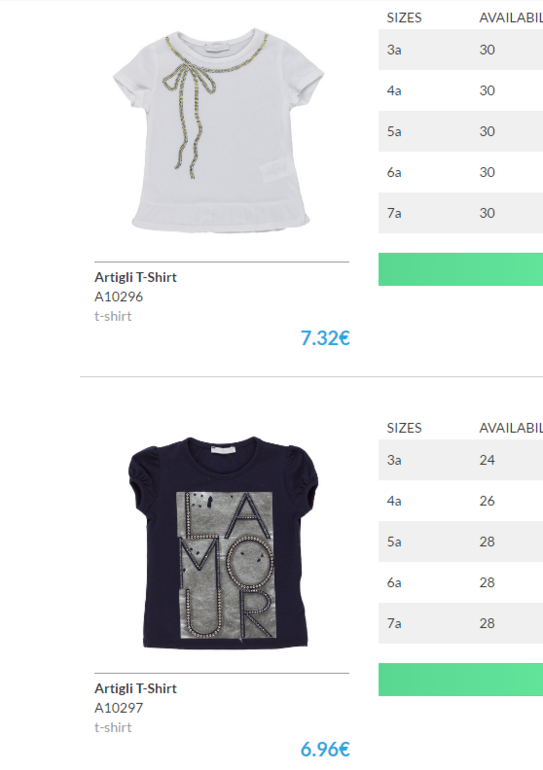Click the green button under the A10297 size table
543x770 pixels.
pyautogui.click(x=461, y=680)
